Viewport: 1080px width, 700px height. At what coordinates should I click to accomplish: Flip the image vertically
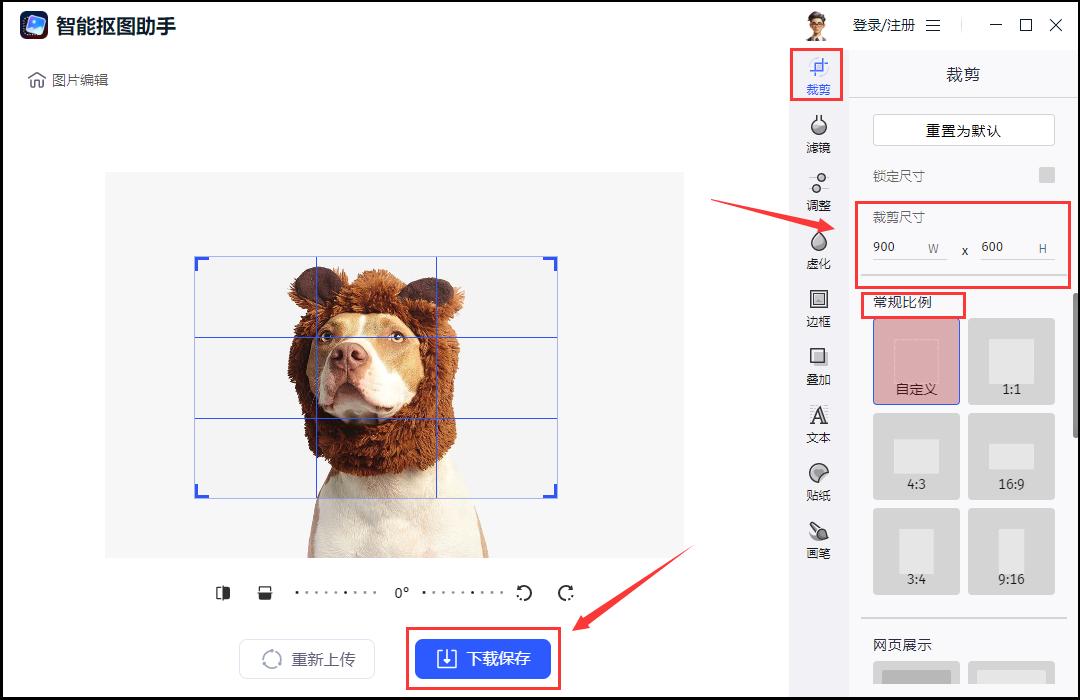click(265, 593)
